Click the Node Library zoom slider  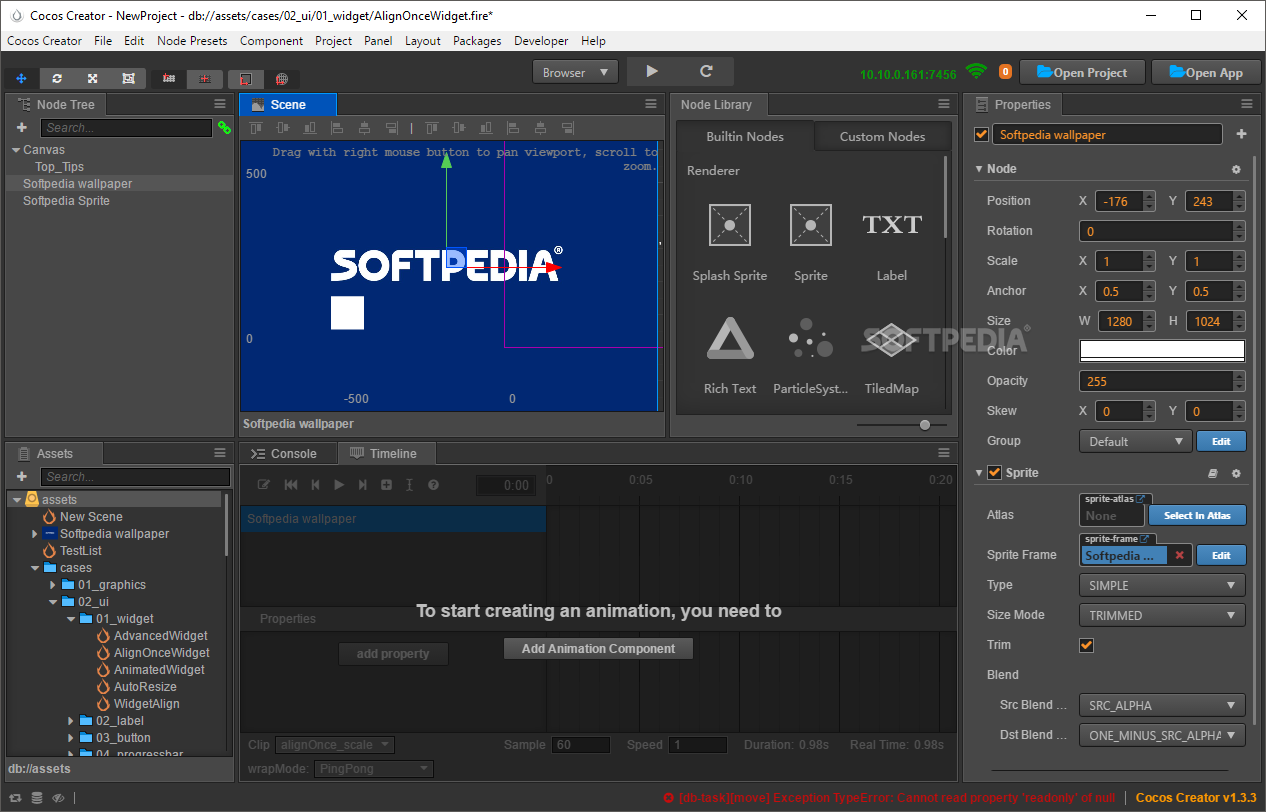click(x=925, y=425)
